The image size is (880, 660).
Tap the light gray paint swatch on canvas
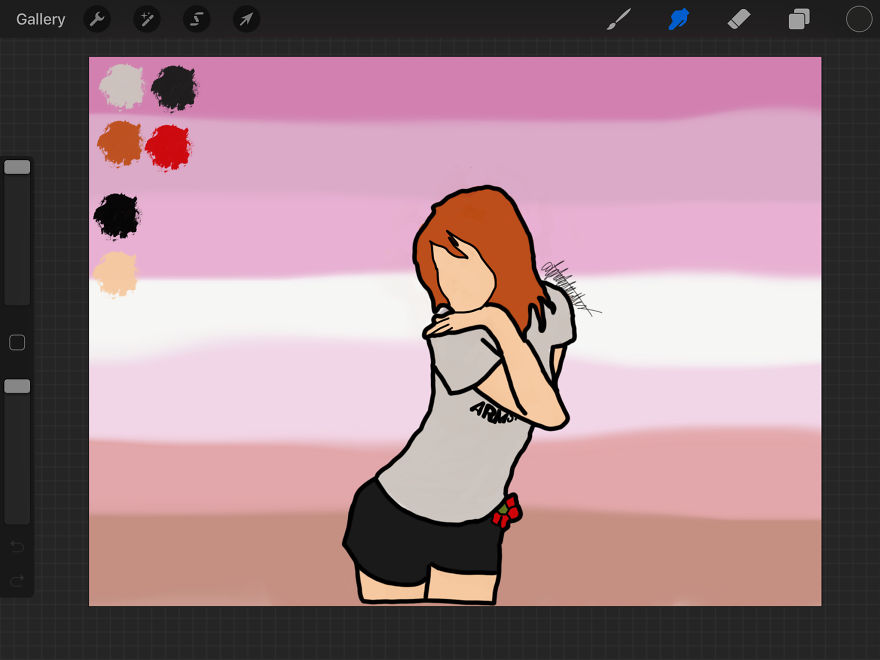coord(123,86)
